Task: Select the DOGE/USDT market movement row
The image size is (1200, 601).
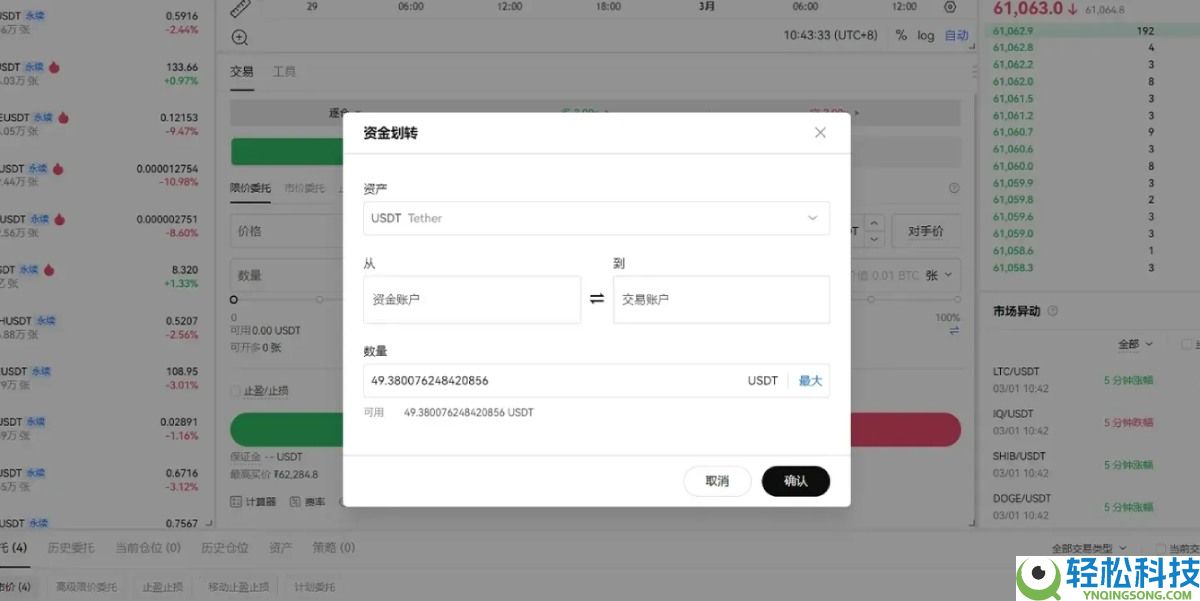Action: 1090,506
